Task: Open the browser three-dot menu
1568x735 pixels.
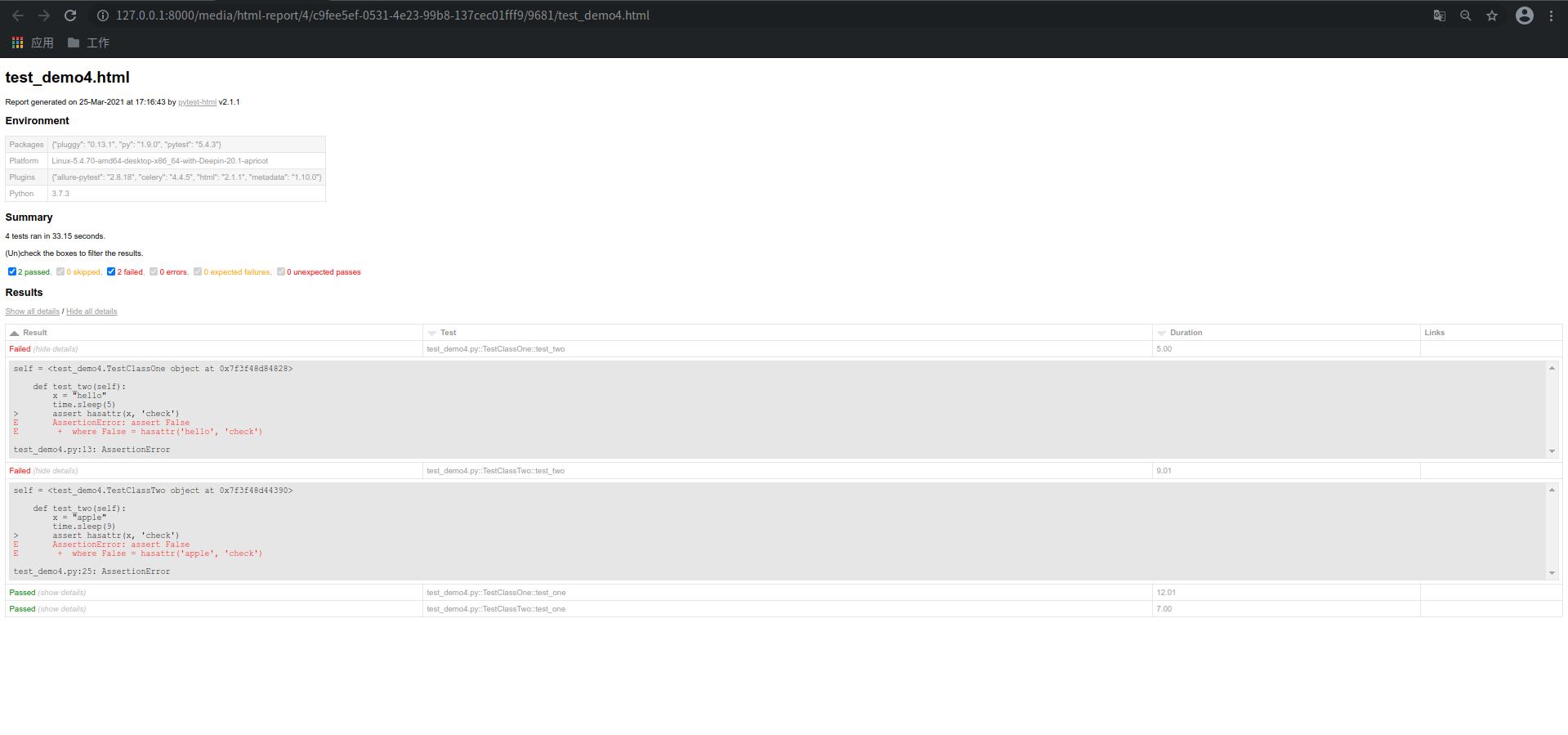Action: click(1551, 16)
